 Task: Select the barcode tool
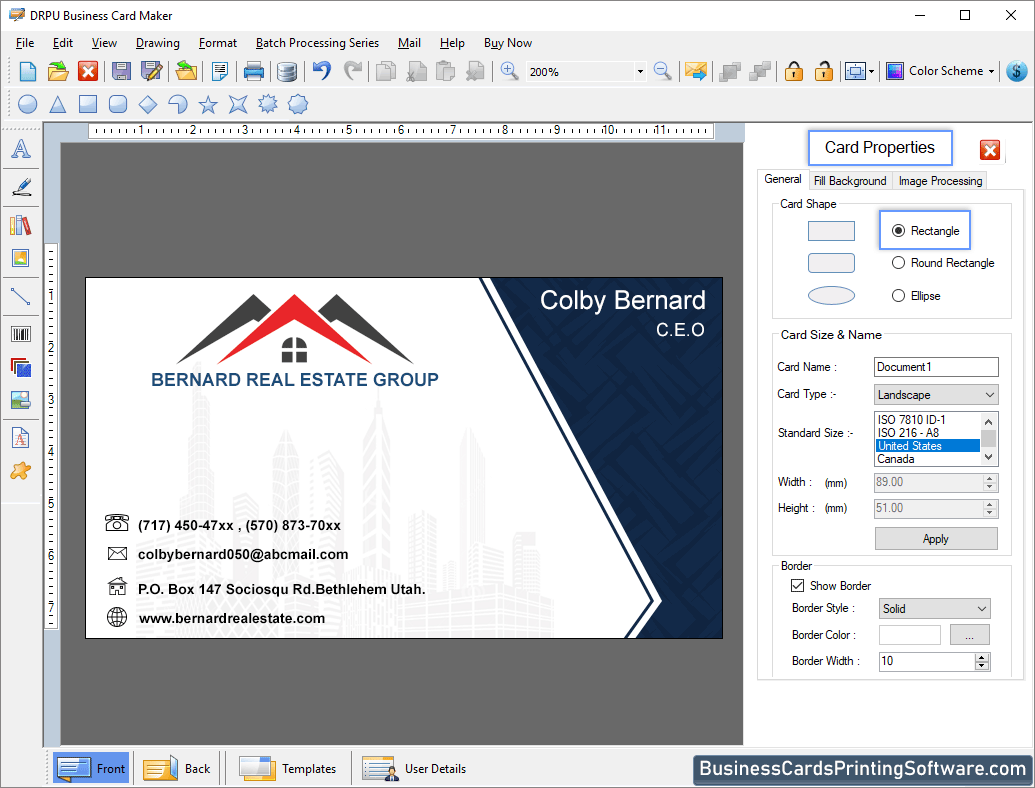tap(21, 334)
